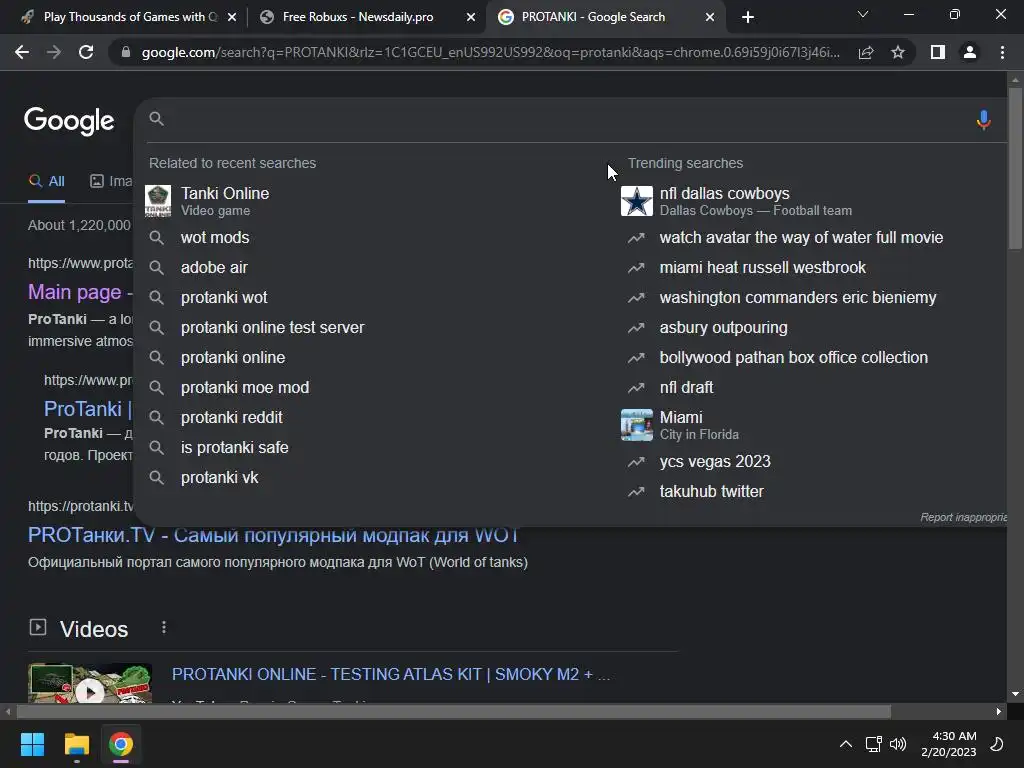
Task: Open the taskbar clock and date
Action: [949, 744]
